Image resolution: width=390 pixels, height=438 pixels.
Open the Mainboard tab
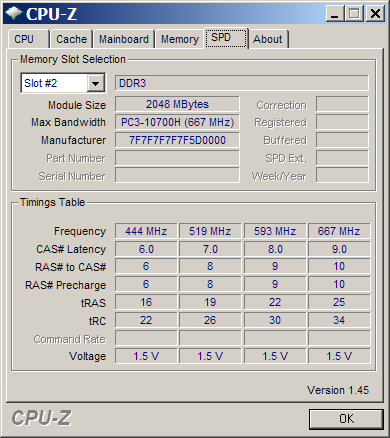click(x=124, y=39)
